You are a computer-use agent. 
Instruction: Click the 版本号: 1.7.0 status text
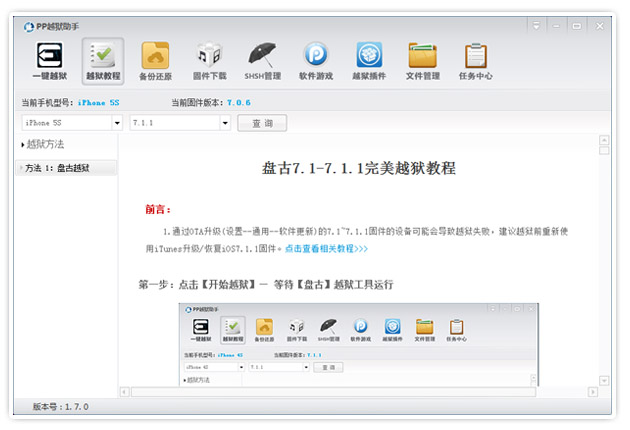tap(61, 407)
